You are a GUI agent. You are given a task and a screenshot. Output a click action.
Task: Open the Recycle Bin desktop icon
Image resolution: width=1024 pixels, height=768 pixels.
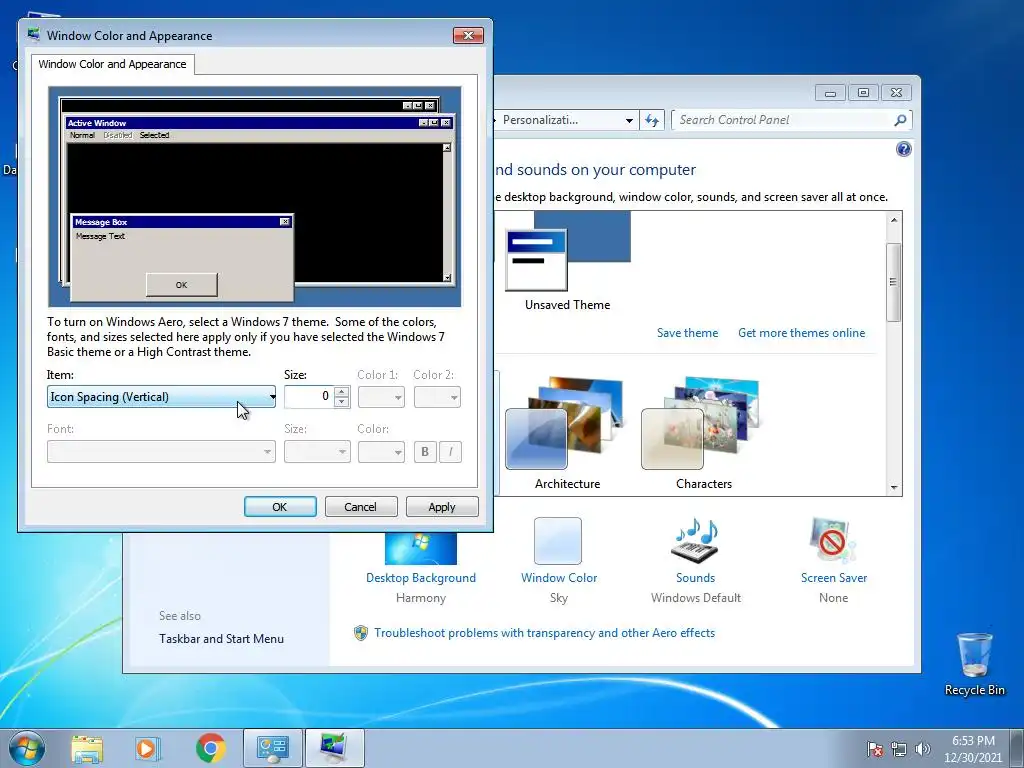(974, 664)
